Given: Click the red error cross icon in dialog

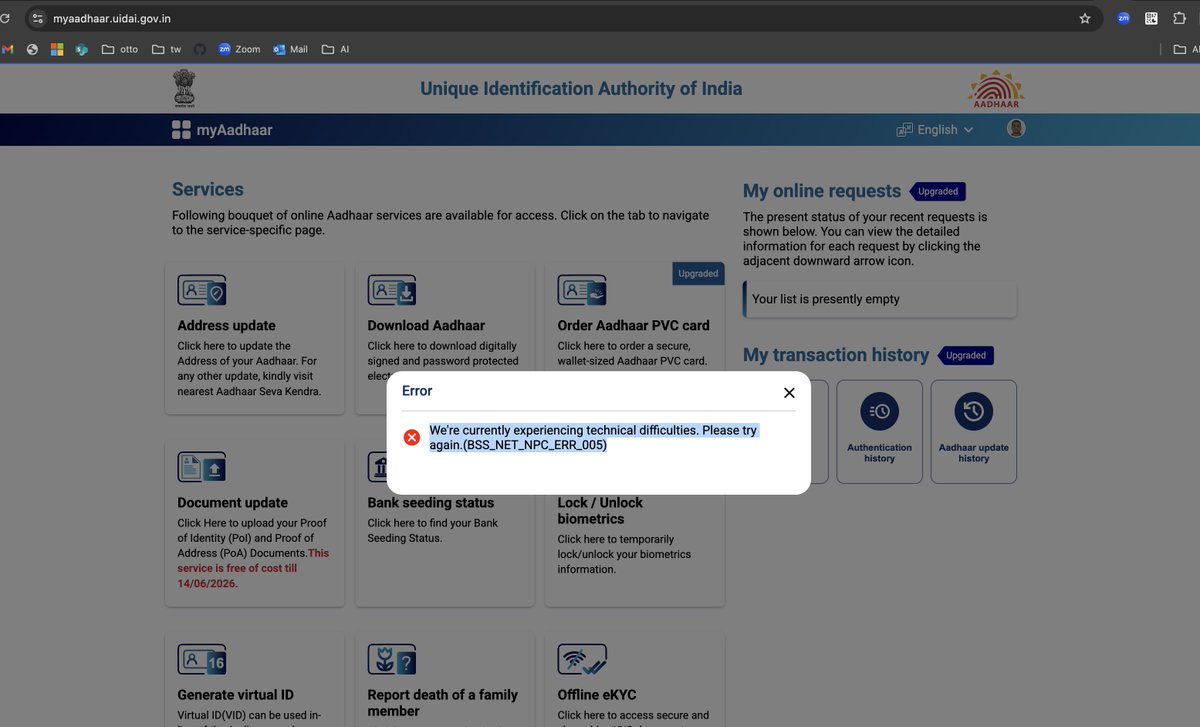Looking at the screenshot, I should 411,437.
